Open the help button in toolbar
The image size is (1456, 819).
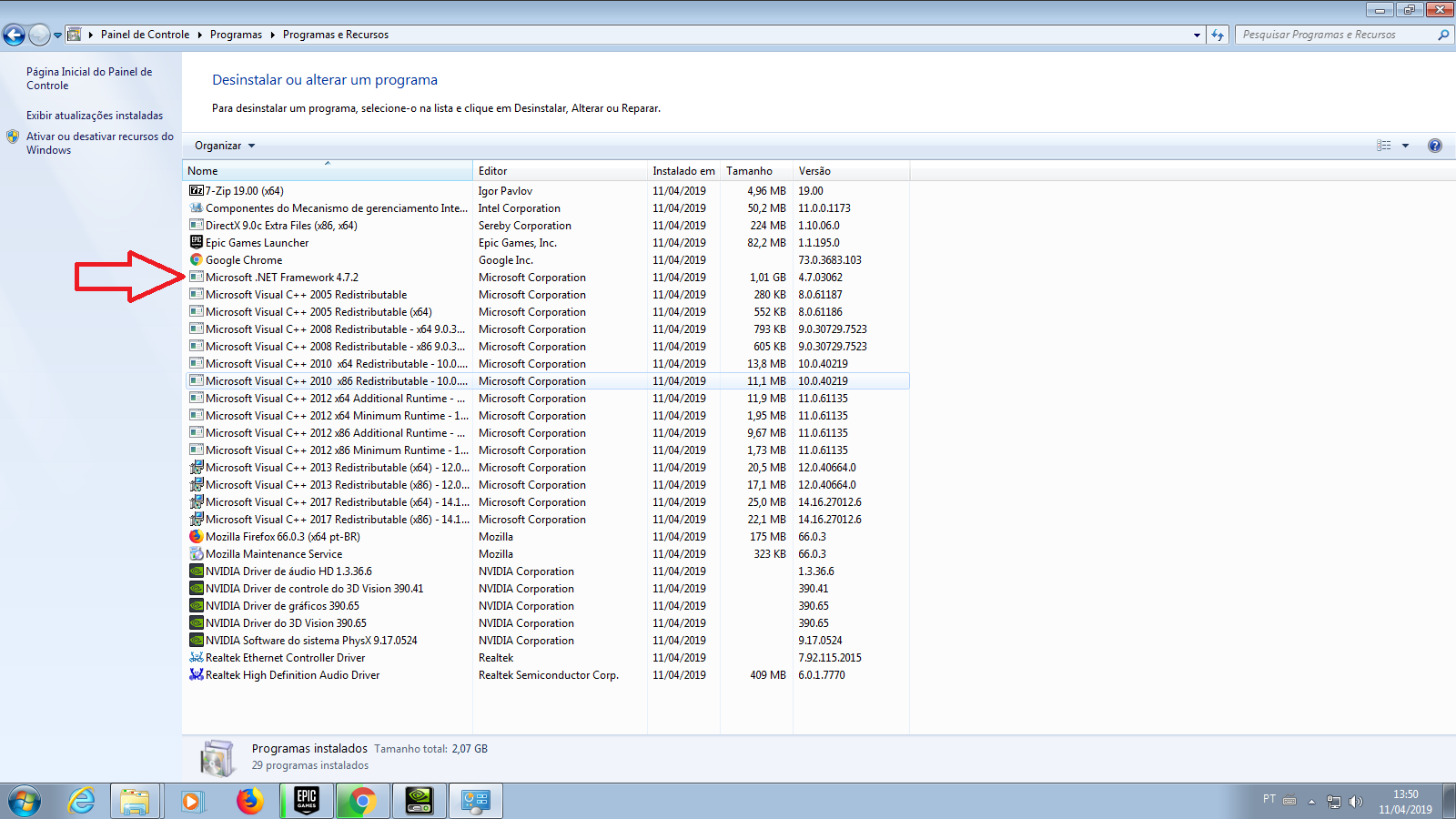[1435, 146]
